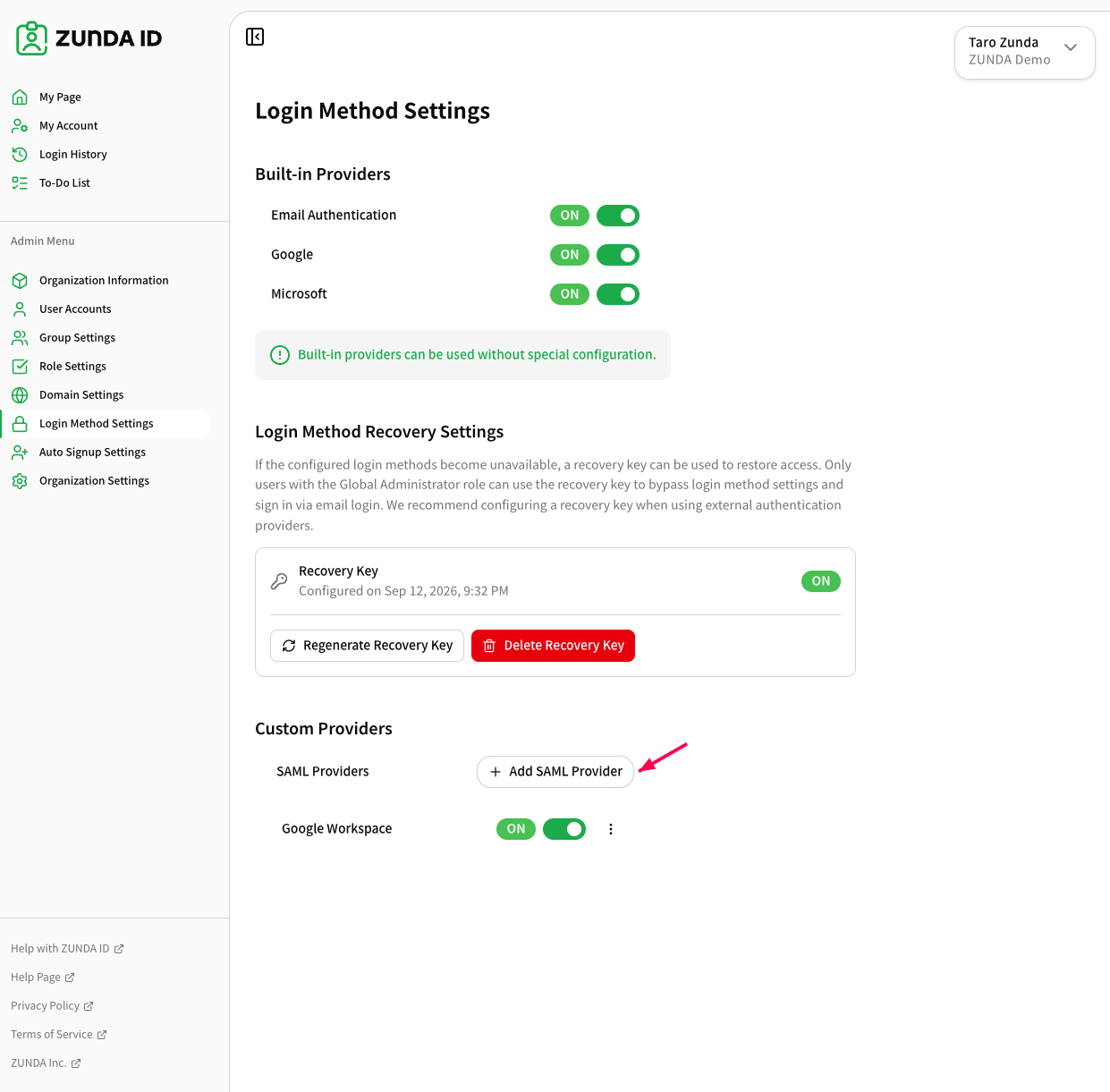This screenshot has width=1110, height=1092.
Task: Click the Organization Settings gear icon
Action: pyautogui.click(x=20, y=481)
